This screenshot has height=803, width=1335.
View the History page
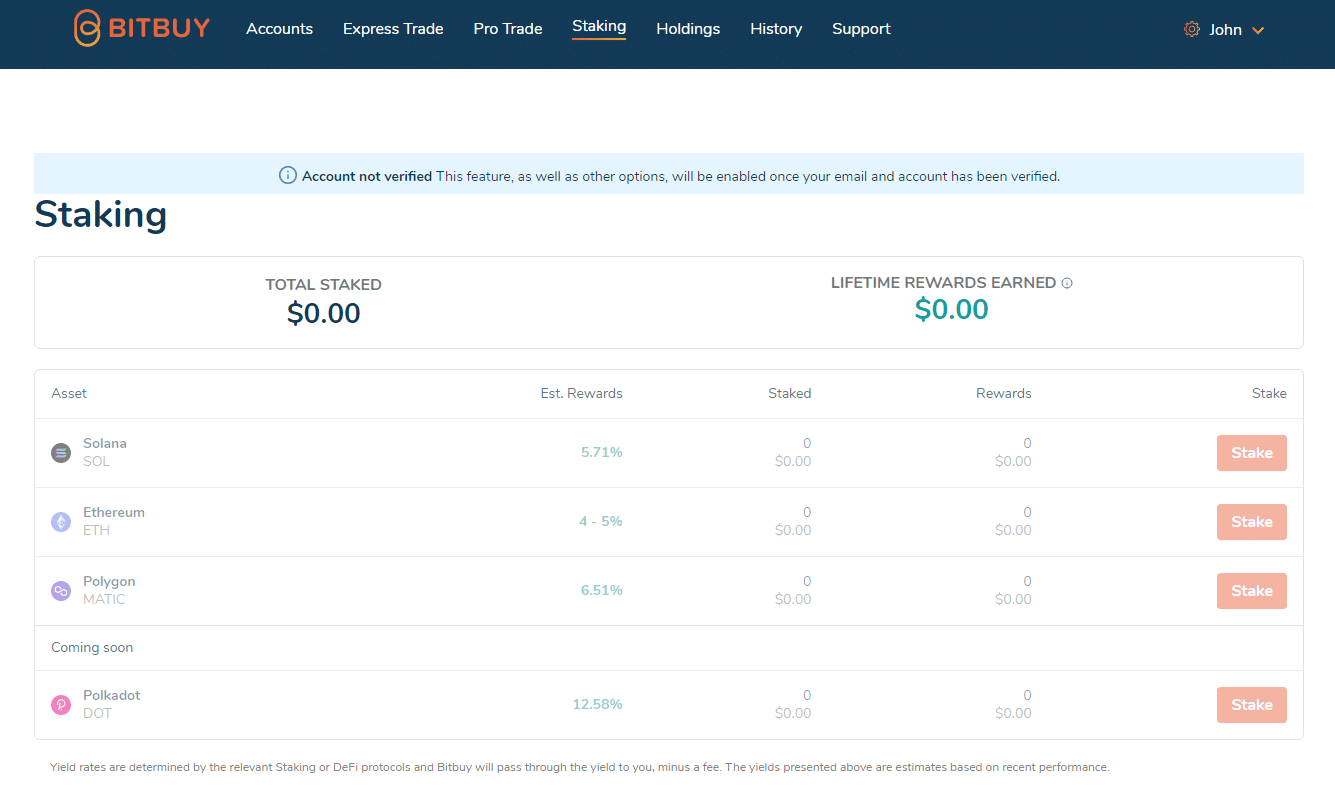click(776, 29)
